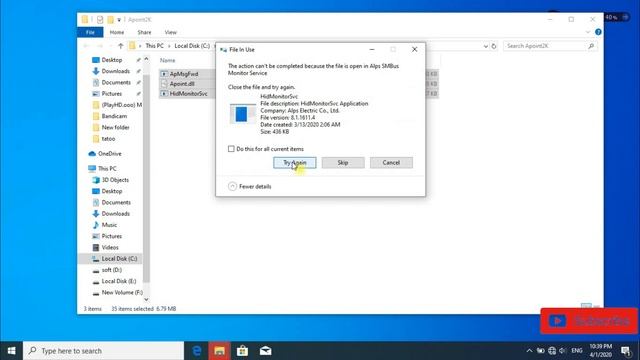Select This PC in navigation pane

(107, 168)
